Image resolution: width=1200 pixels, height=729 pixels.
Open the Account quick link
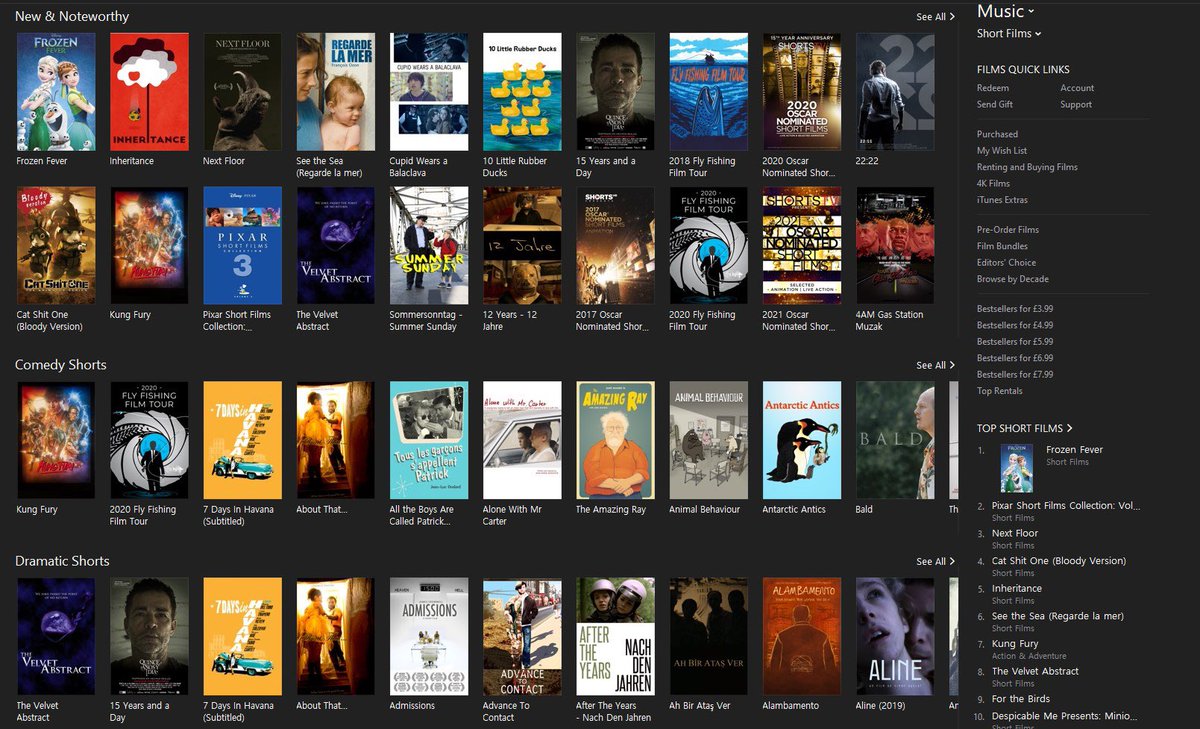(1077, 88)
